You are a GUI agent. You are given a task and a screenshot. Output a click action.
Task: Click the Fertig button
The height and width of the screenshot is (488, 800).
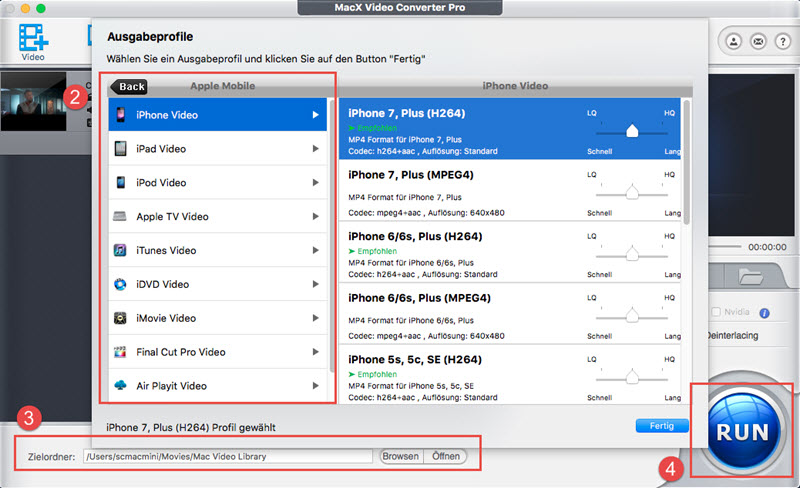662,426
